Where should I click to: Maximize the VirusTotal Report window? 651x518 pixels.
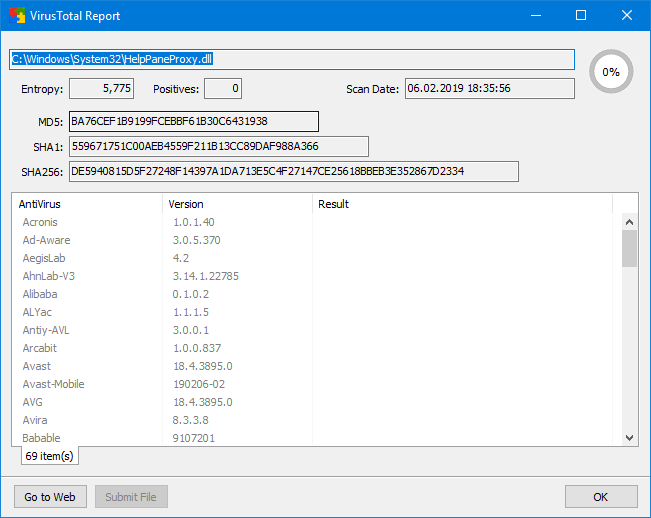[x=581, y=16]
